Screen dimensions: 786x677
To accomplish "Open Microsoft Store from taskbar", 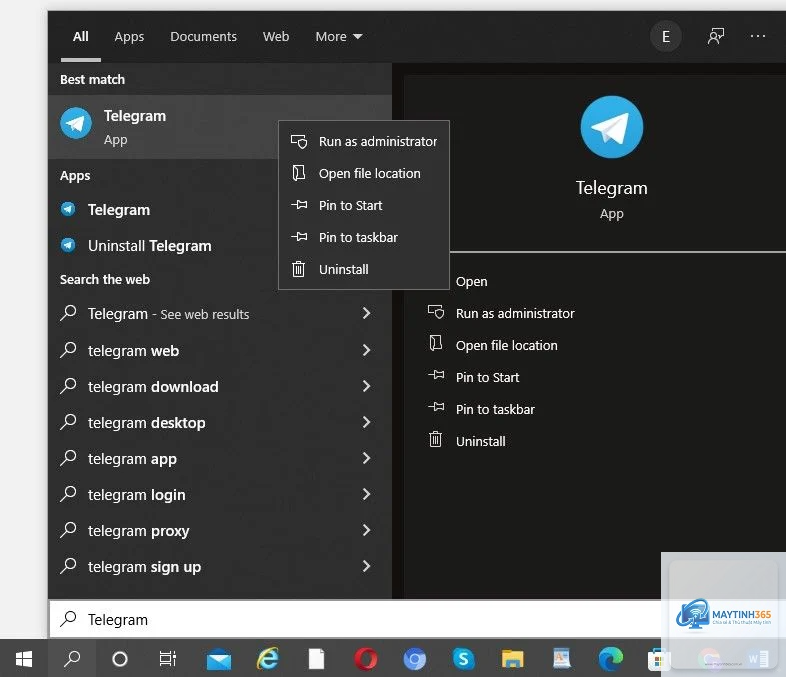I will (x=658, y=659).
